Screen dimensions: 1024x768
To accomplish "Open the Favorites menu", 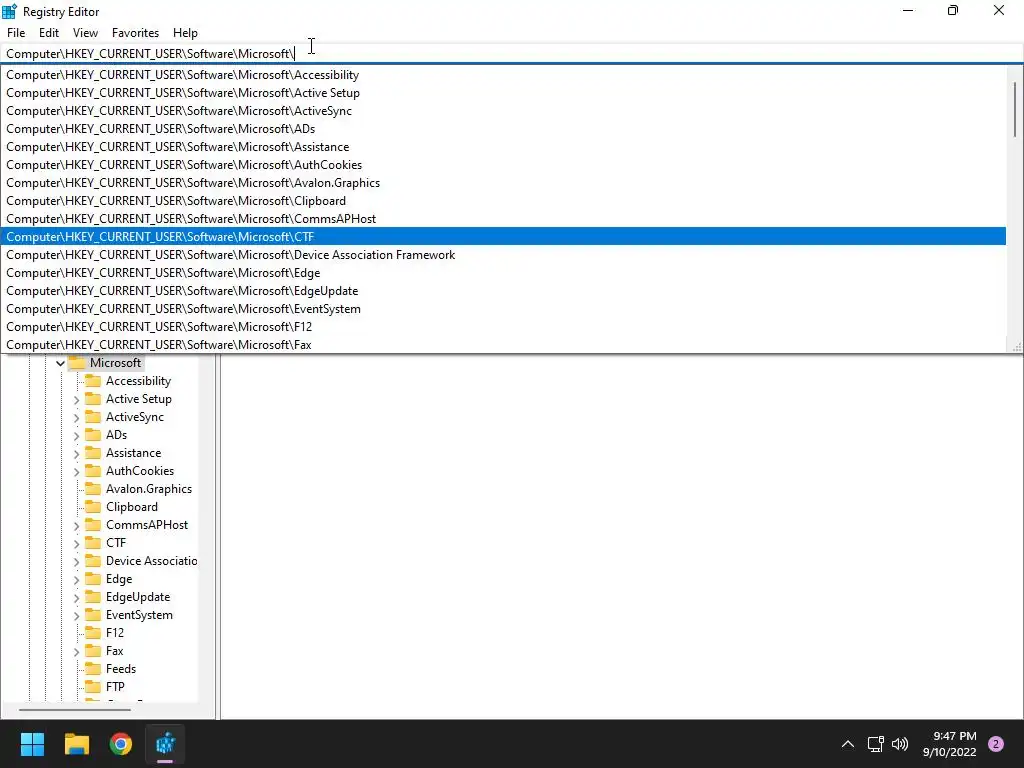I will [x=135, y=33].
